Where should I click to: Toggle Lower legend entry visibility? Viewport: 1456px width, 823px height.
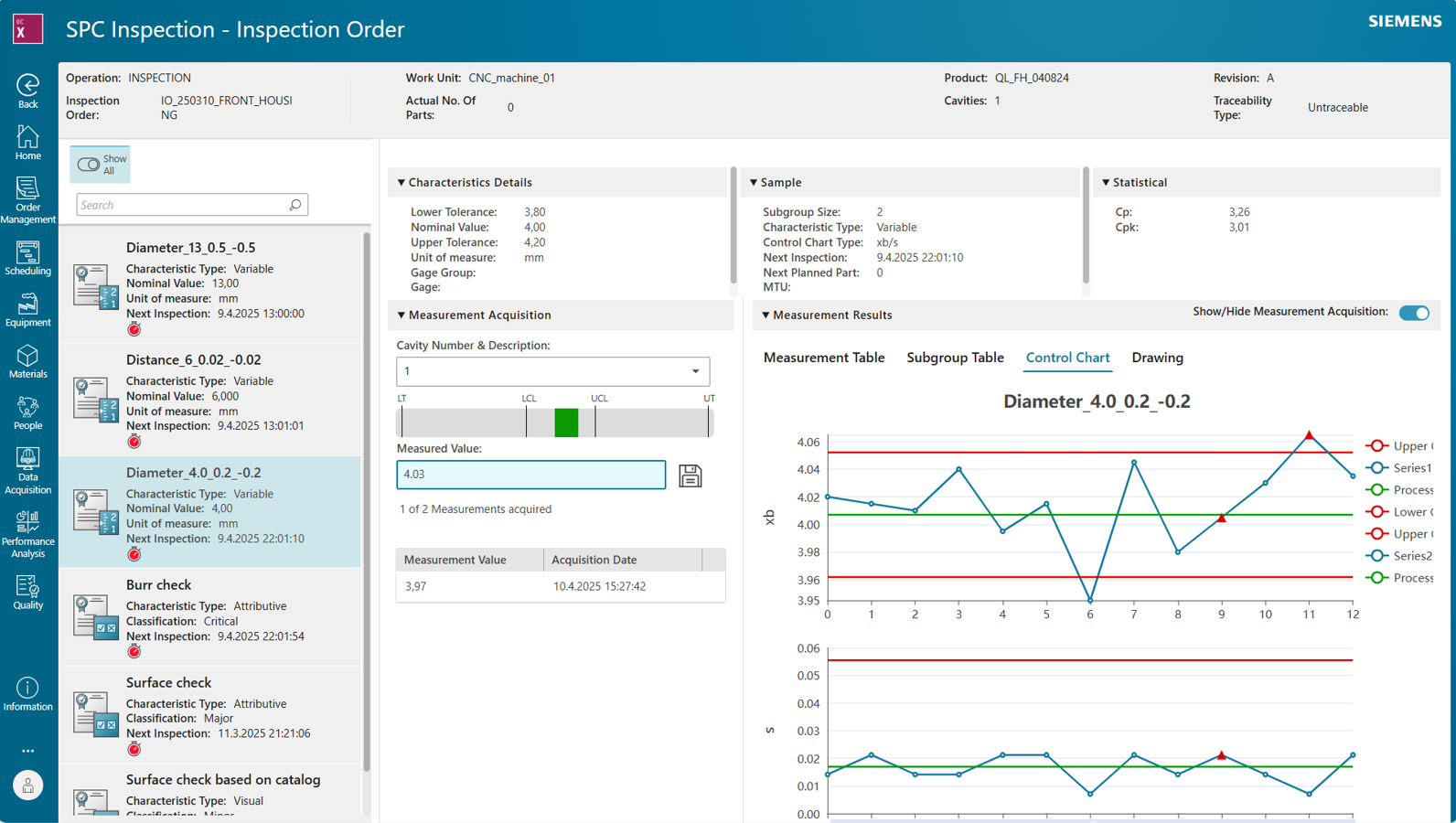click(x=1400, y=512)
